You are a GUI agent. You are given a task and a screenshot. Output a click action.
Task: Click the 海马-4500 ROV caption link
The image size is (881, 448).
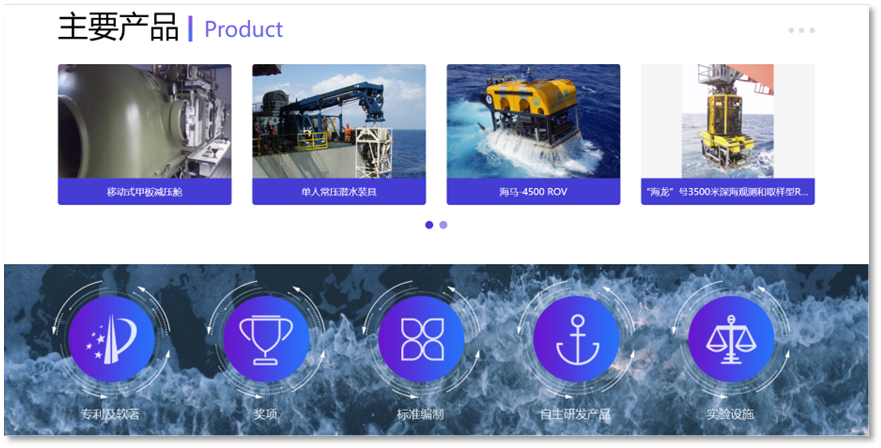533,192
